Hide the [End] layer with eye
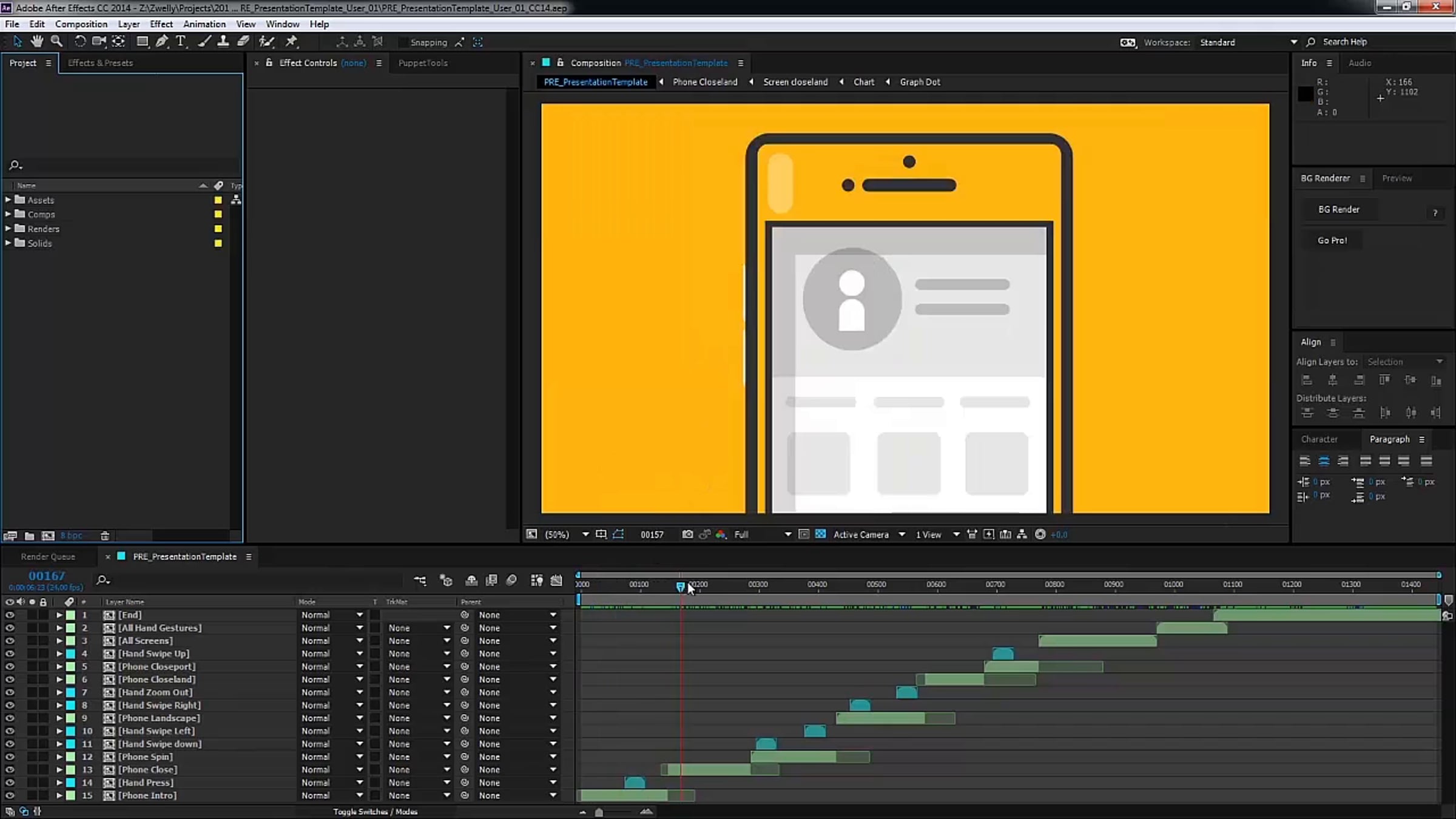The image size is (1456, 819). [x=10, y=615]
